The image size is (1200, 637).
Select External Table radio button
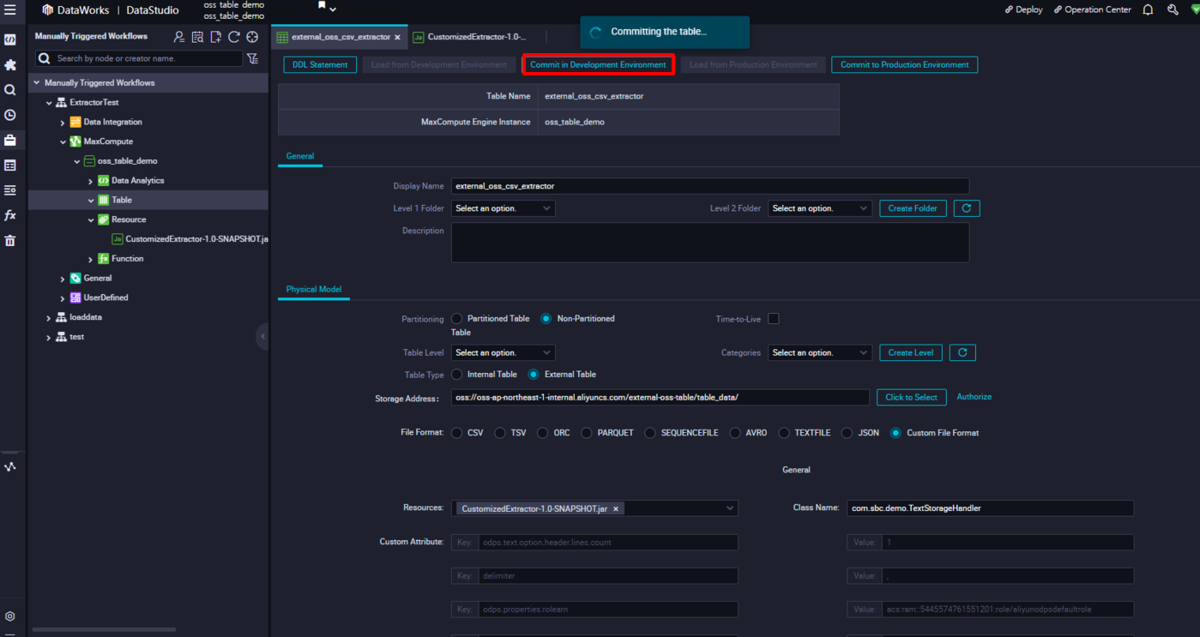tap(534, 374)
